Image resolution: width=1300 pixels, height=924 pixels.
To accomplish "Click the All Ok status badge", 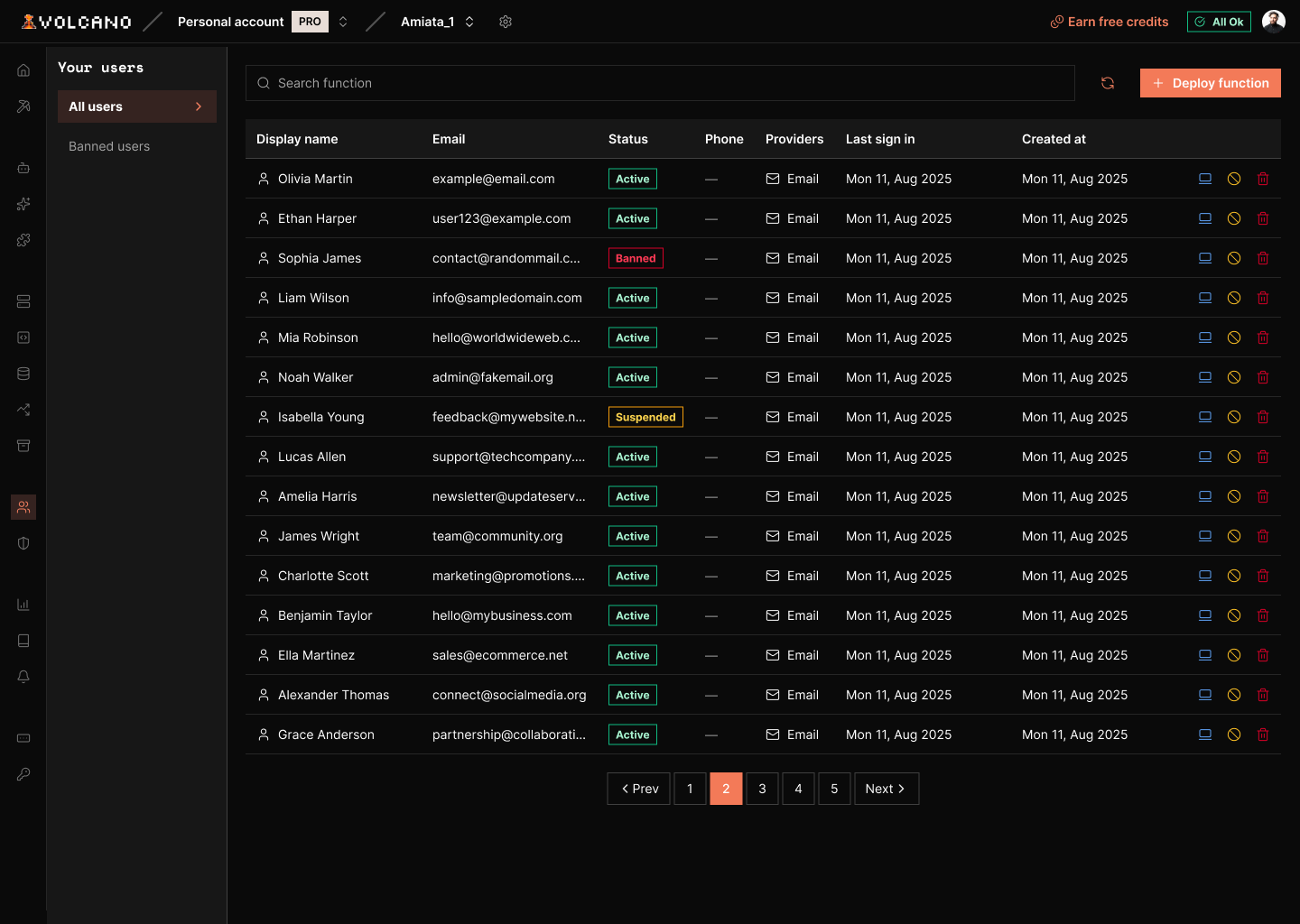I will click(1219, 22).
